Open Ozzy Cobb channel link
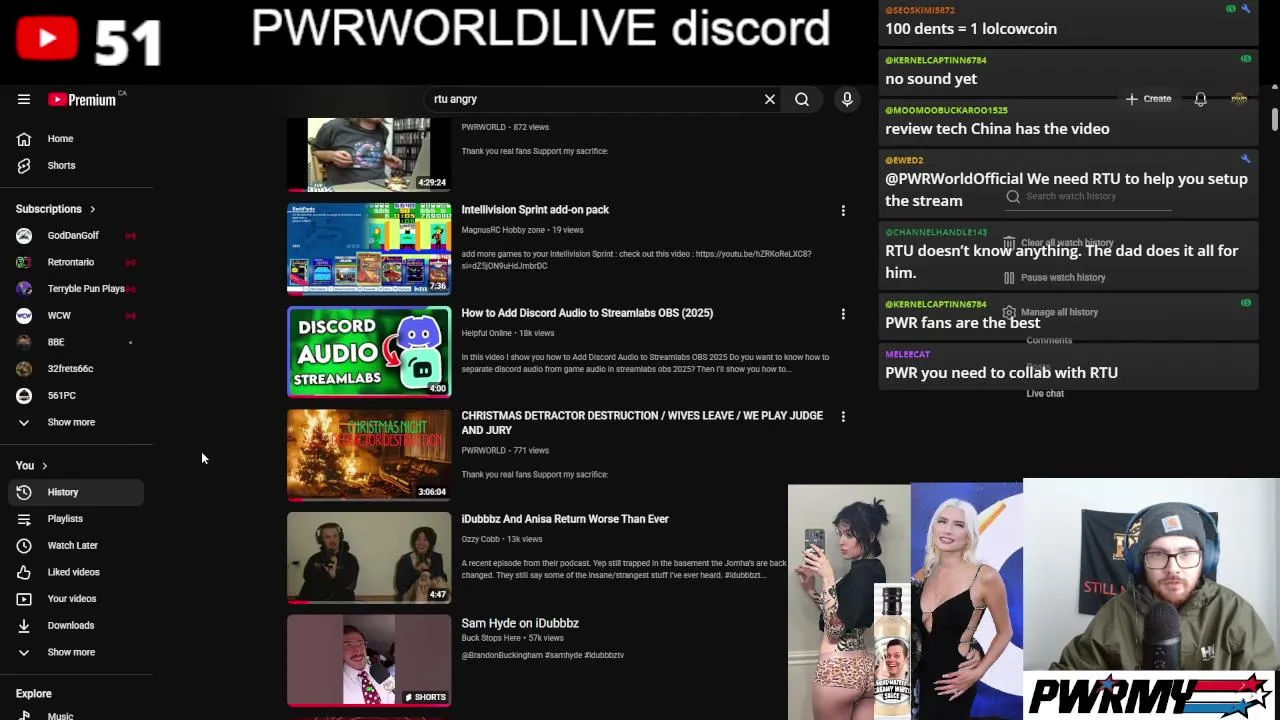Viewport: 1280px width, 720px height. [x=480, y=539]
